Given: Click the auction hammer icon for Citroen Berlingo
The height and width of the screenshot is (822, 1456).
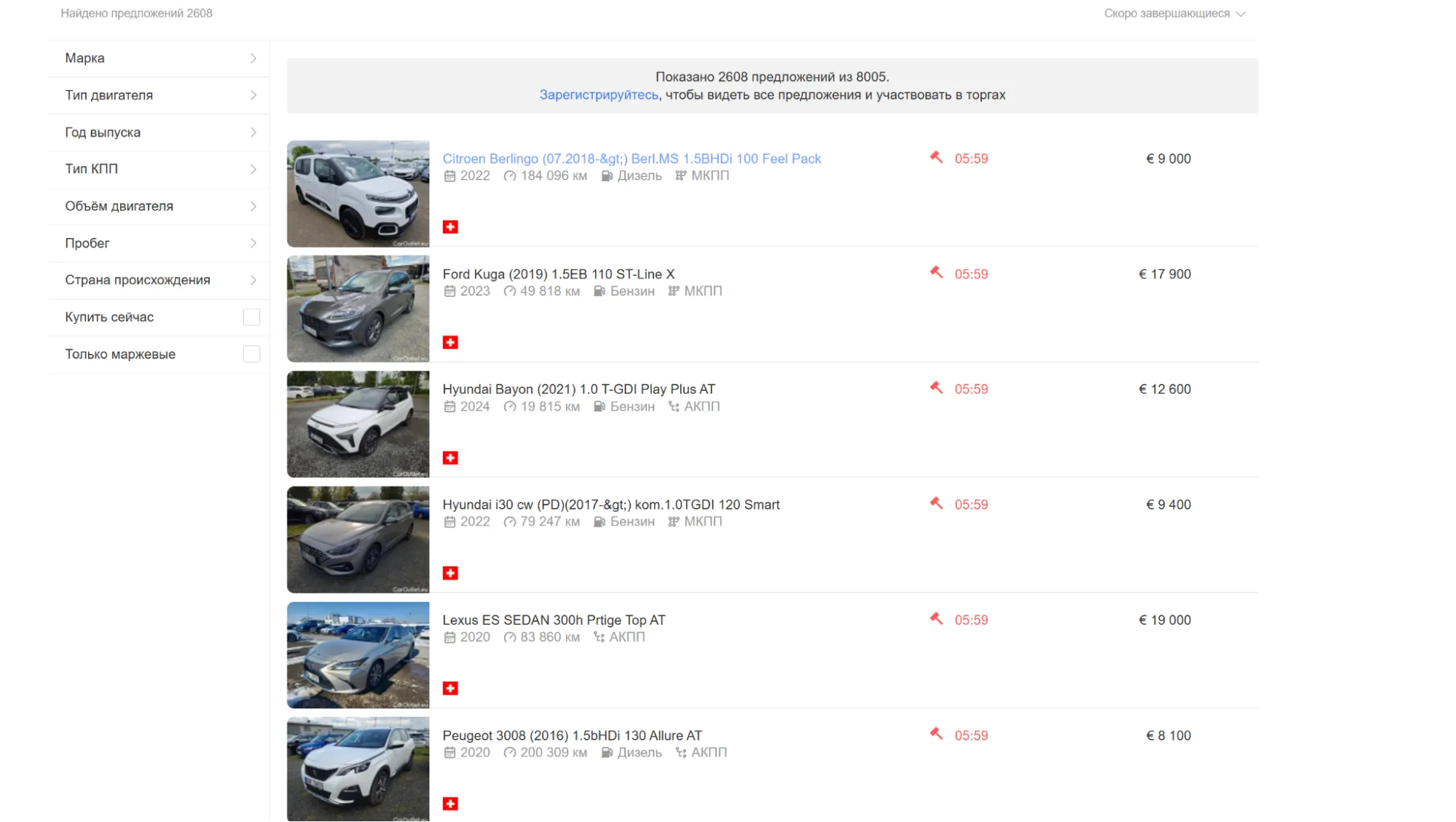Looking at the screenshot, I should (x=936, y=157).
